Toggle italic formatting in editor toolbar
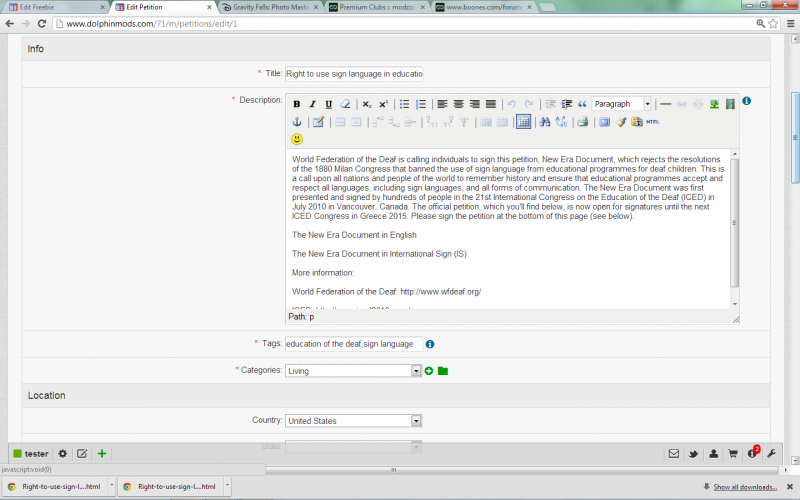 [x=312, y=104]
